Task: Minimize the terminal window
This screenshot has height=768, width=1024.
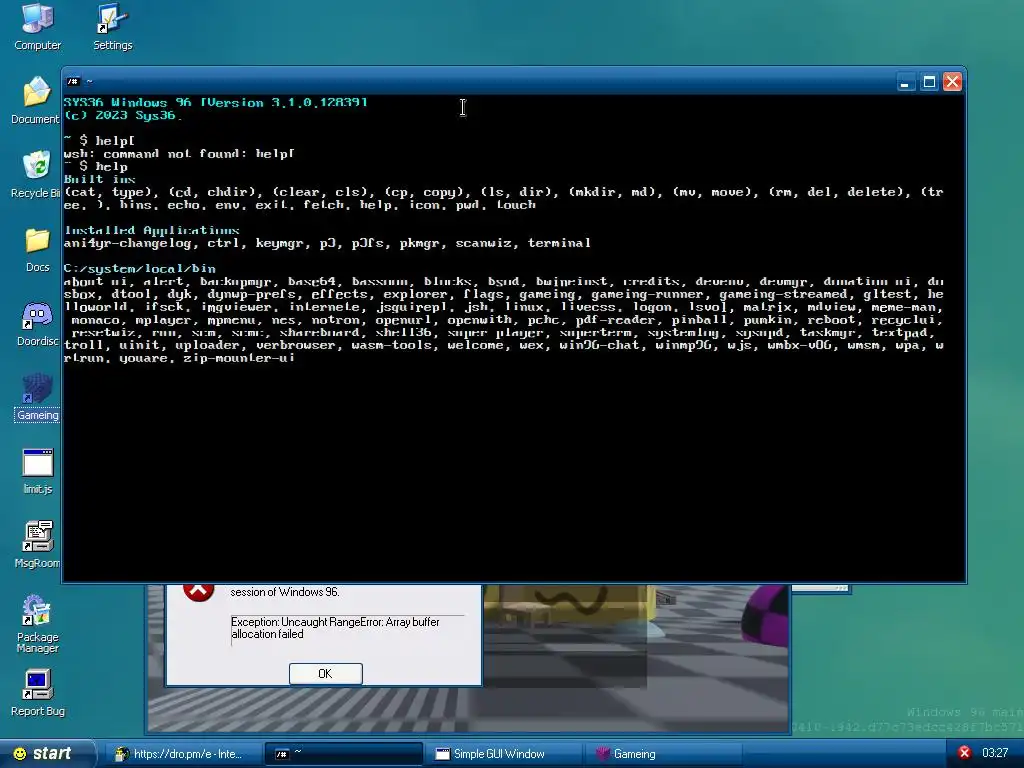Action: click(x=905, y=82)
